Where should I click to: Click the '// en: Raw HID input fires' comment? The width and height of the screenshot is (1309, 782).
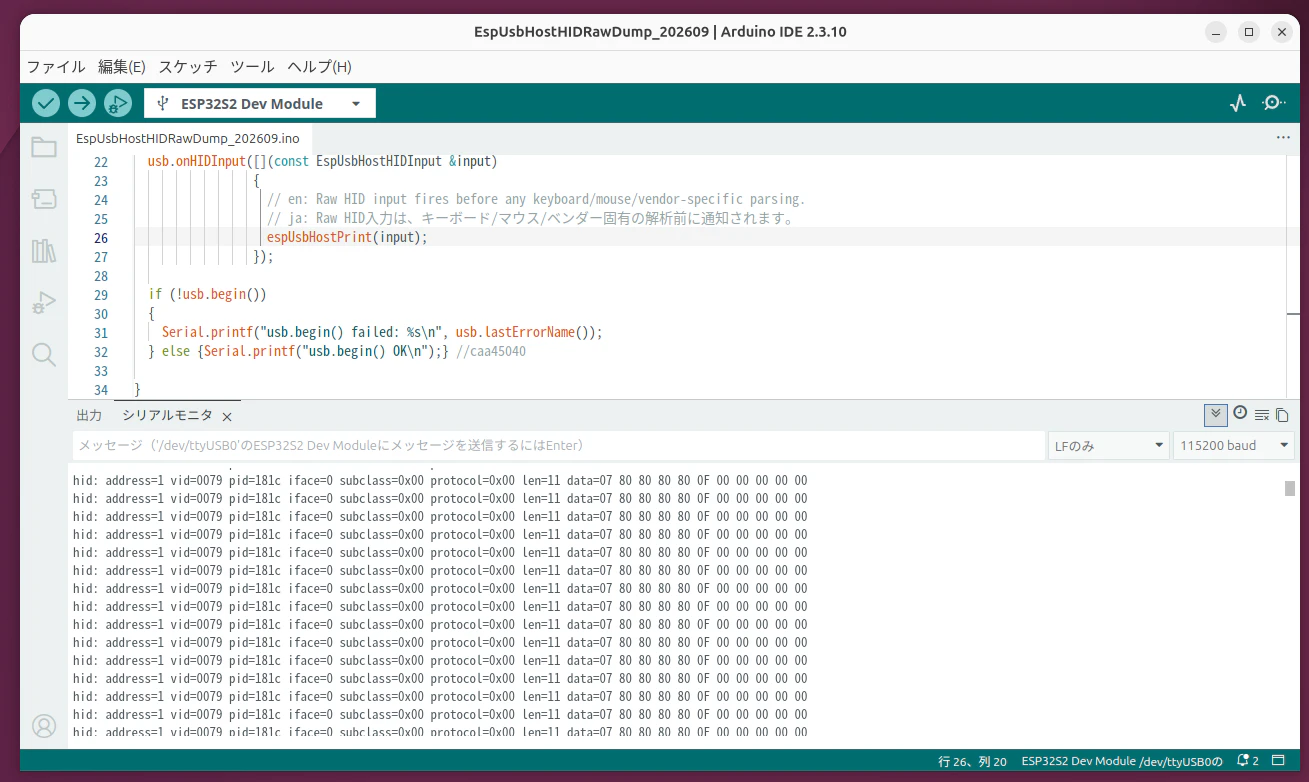[x=536, y=200]
